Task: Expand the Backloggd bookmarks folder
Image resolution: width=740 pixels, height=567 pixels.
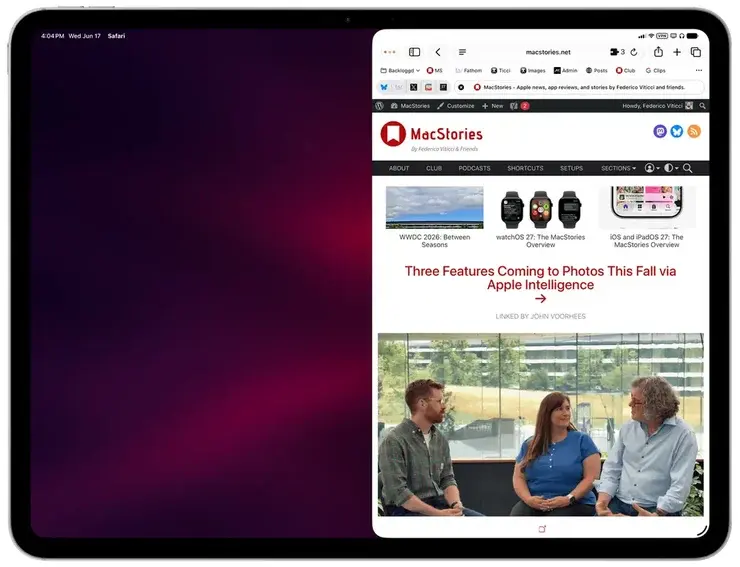Action: pyautogui.click(x=400, y=70)
